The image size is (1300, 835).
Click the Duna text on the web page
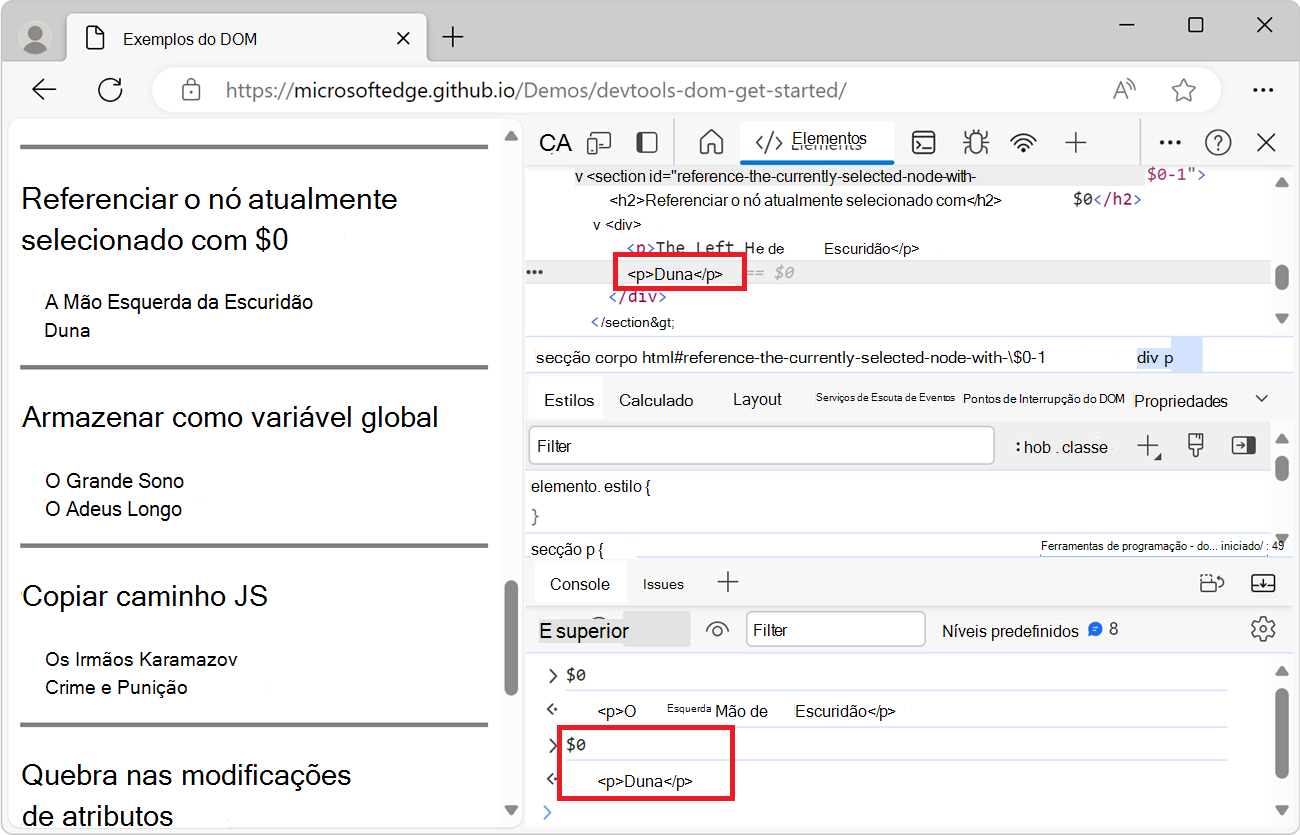(x=68, y=330)
